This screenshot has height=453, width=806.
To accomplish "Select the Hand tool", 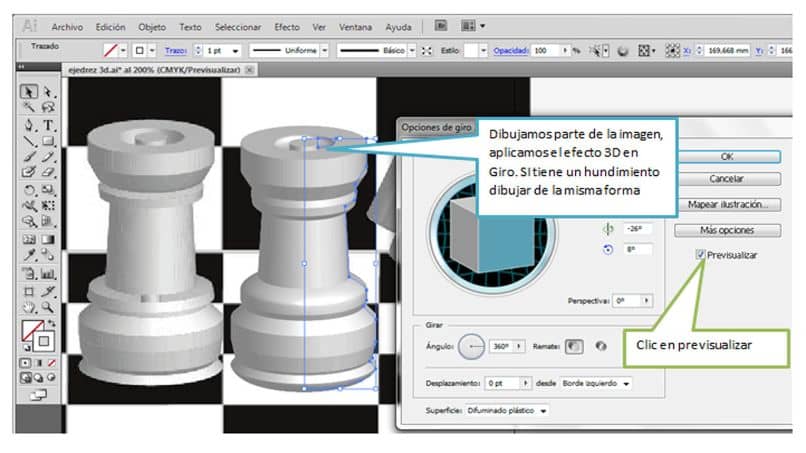I will coord(29,307).
